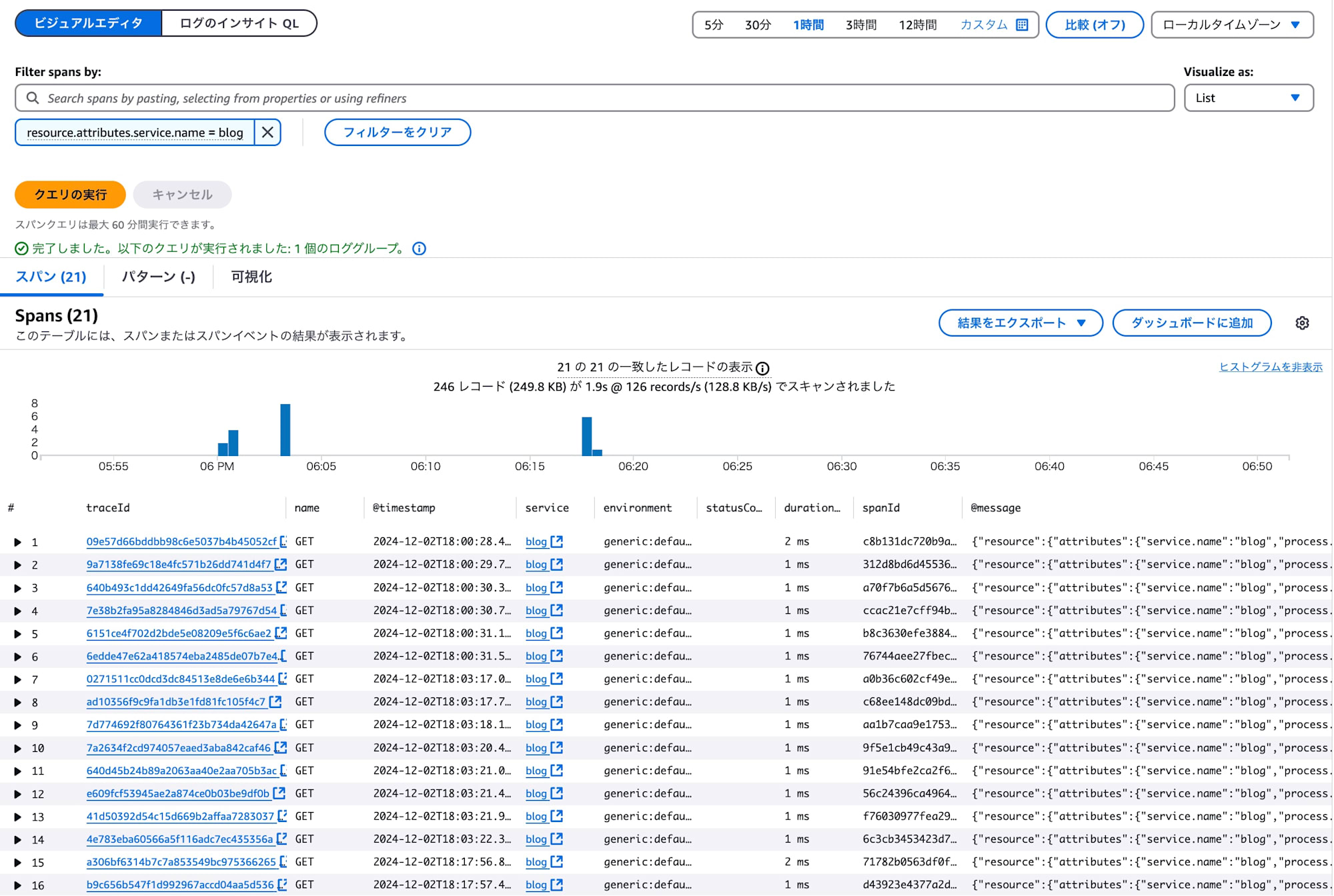Open the Visualize as List dropdown
The width and height of the screenshot is (1334, 896).
click(x=1249, y=98)
